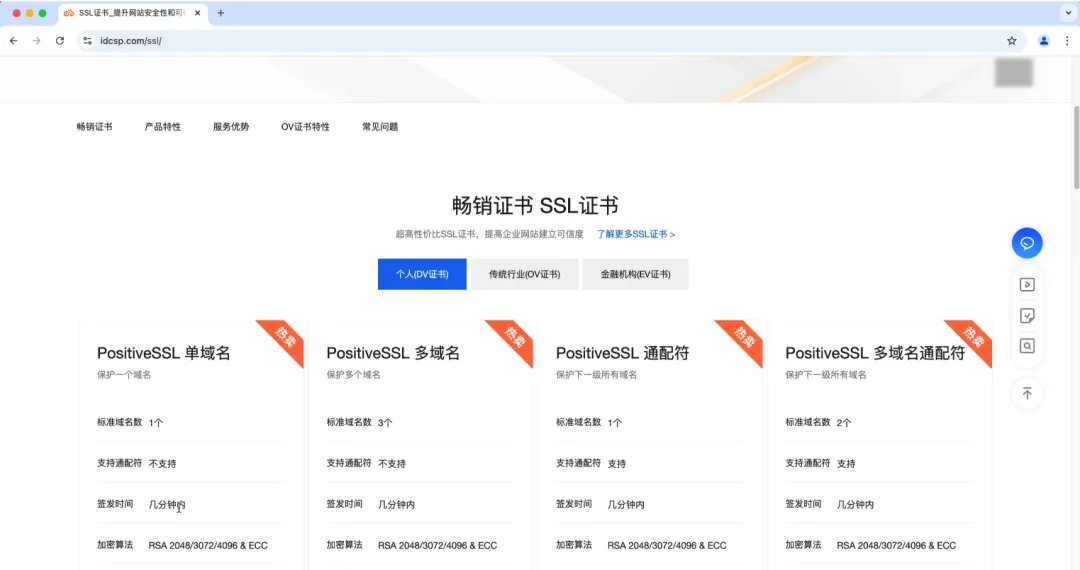
Task: Click 畅销证书 SSL证书 heading
Action: [x=535, y=205]
